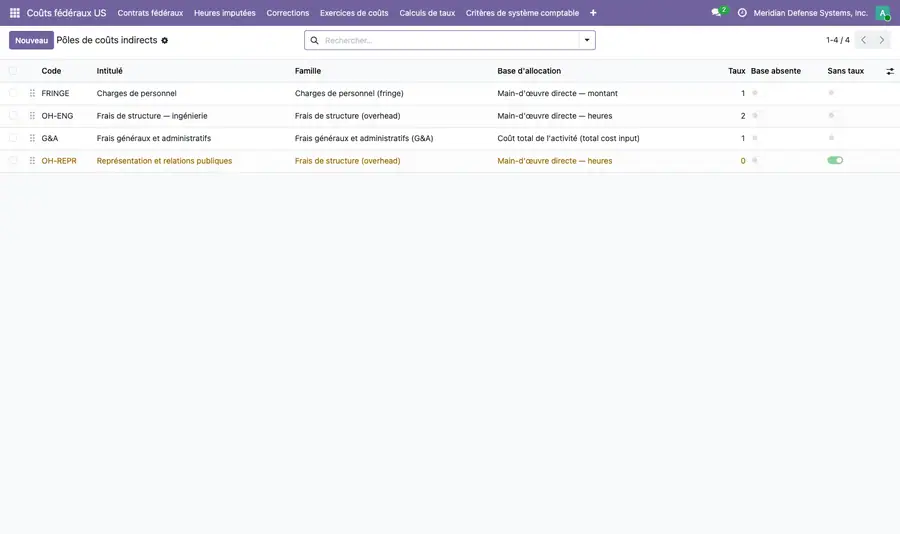The image size is (900, 534).
Task: Open the user avatar menu
Action: (883, 13)
